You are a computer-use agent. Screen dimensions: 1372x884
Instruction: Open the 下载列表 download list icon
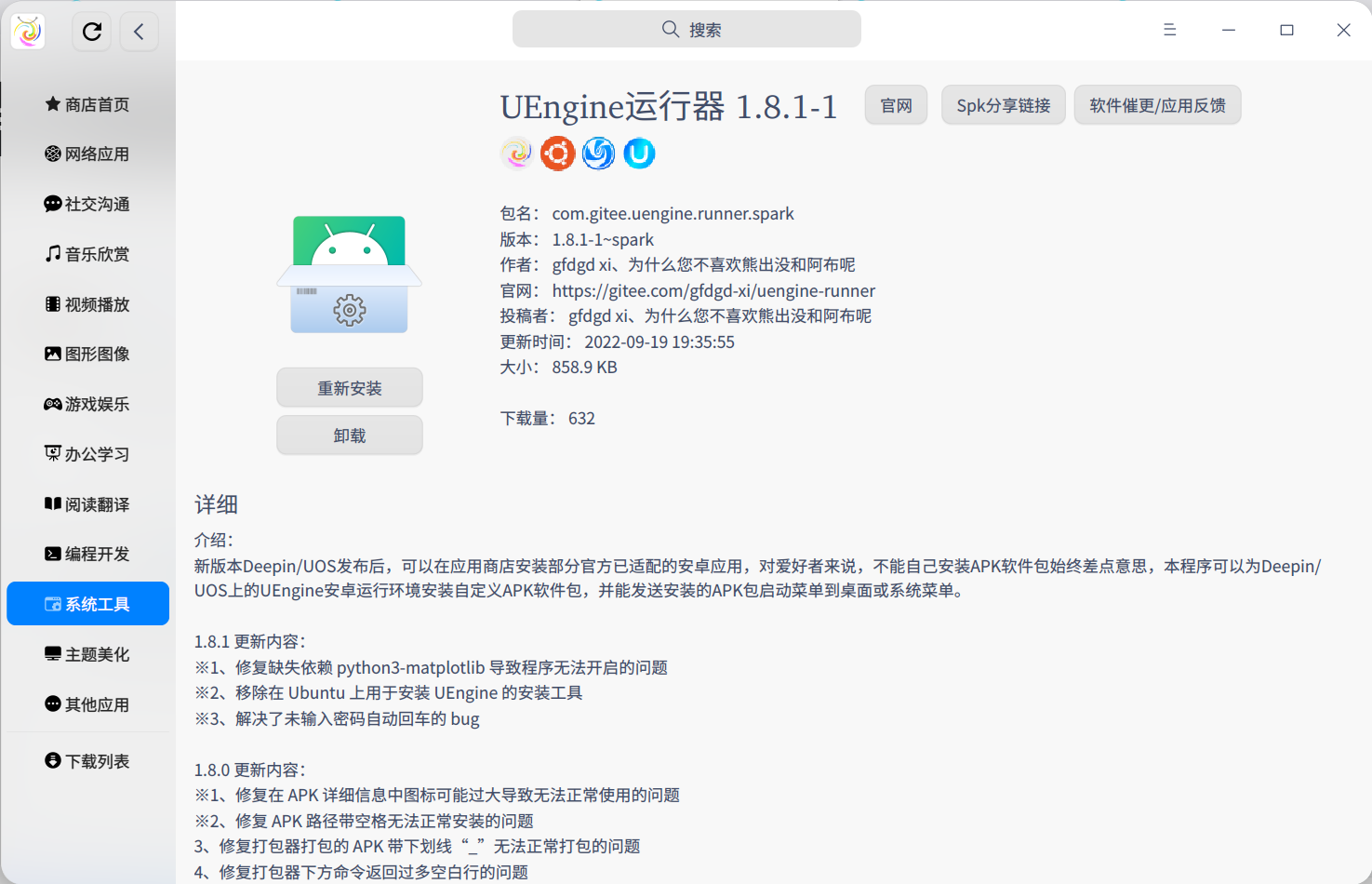click(x=53, y=760)
